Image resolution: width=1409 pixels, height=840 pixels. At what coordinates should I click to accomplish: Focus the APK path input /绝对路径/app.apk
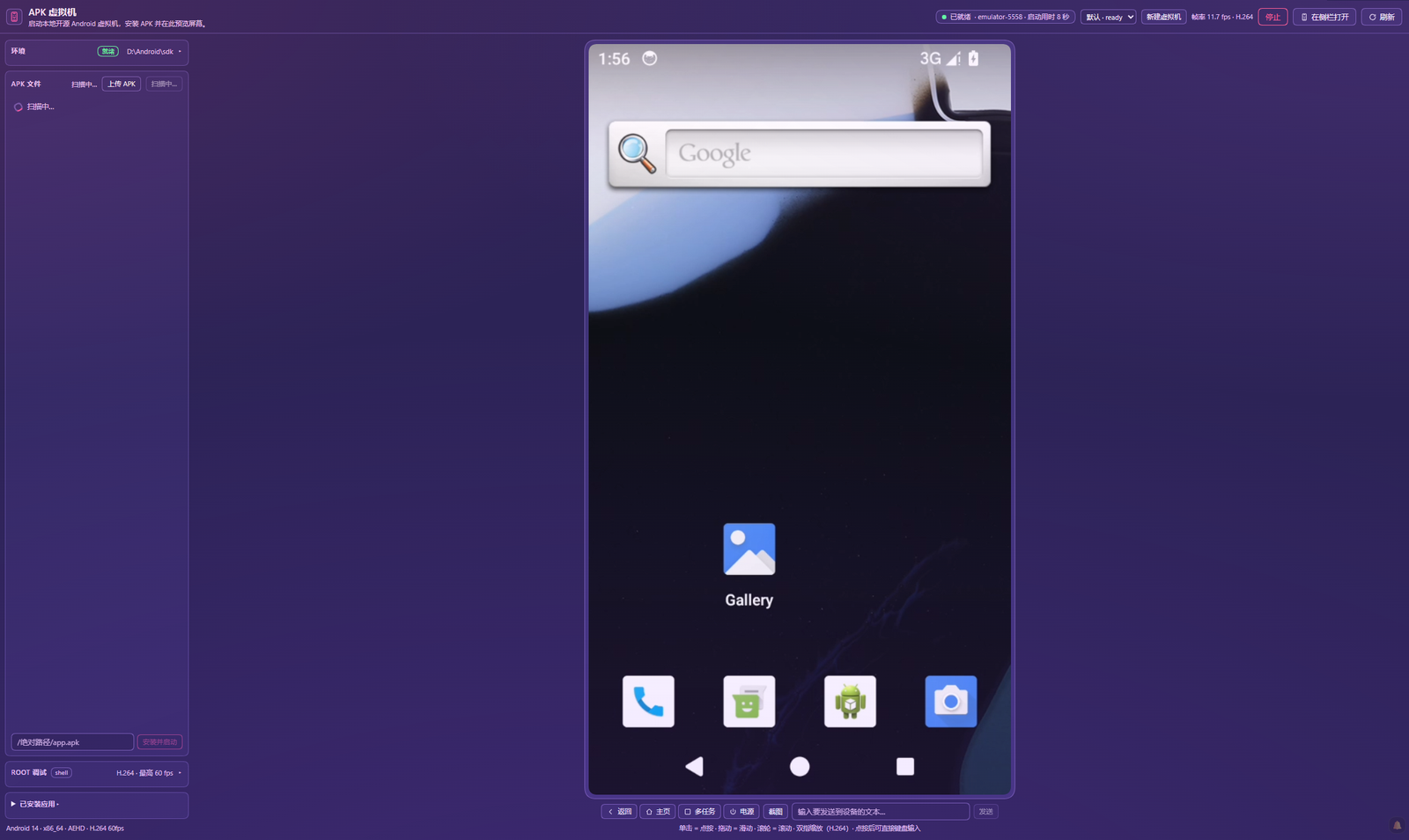click(72, 742)
